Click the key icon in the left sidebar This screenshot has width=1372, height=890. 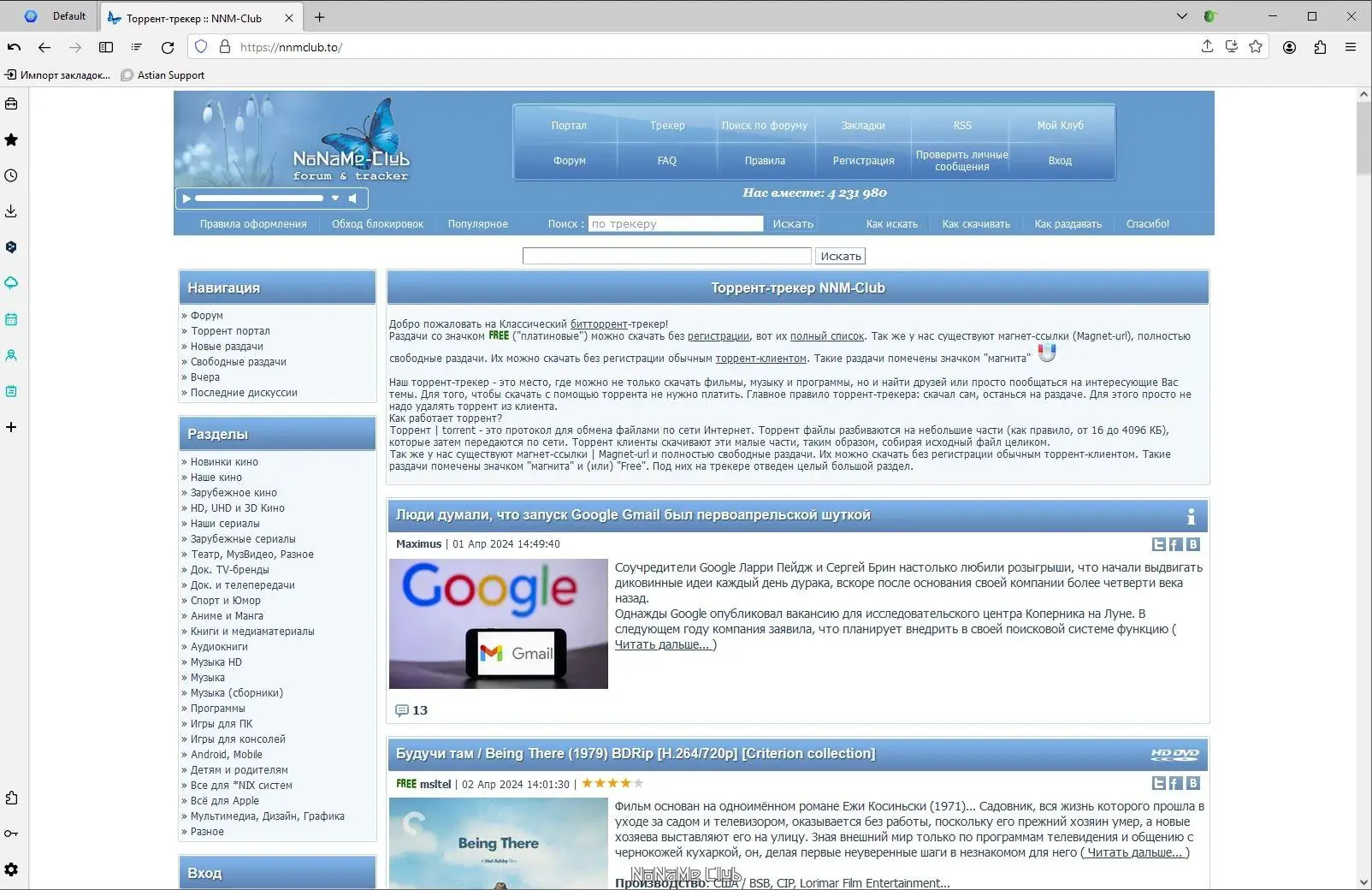(11, 834)
